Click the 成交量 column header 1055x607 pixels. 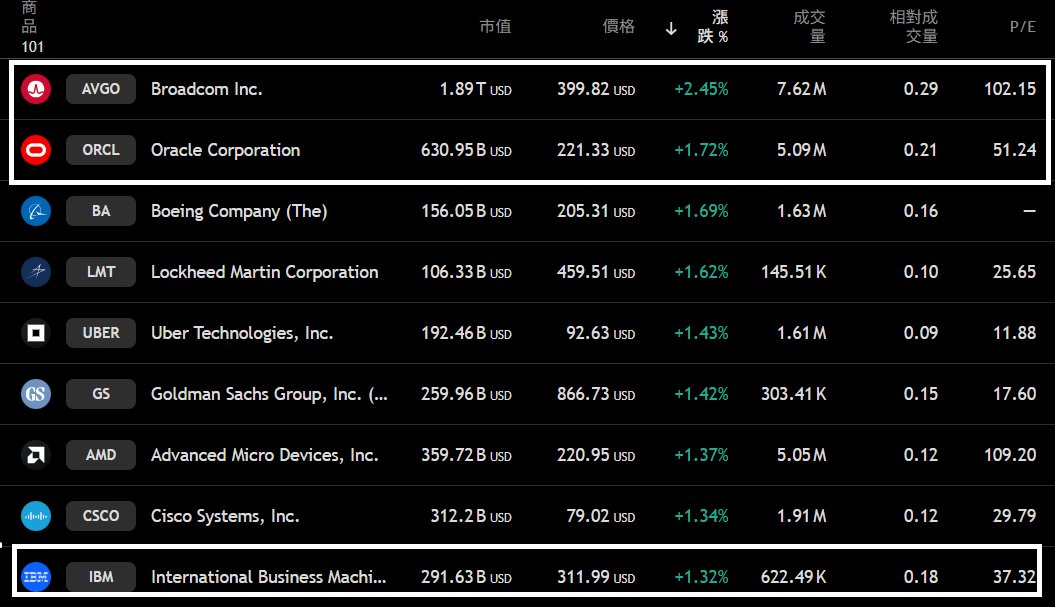tap(809, 27)
